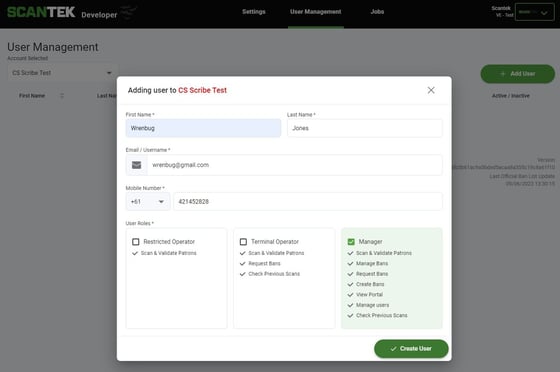The image size is (560, 372).
Task: Click View Portal permission under Manager
Action: (x=369, y=295)
